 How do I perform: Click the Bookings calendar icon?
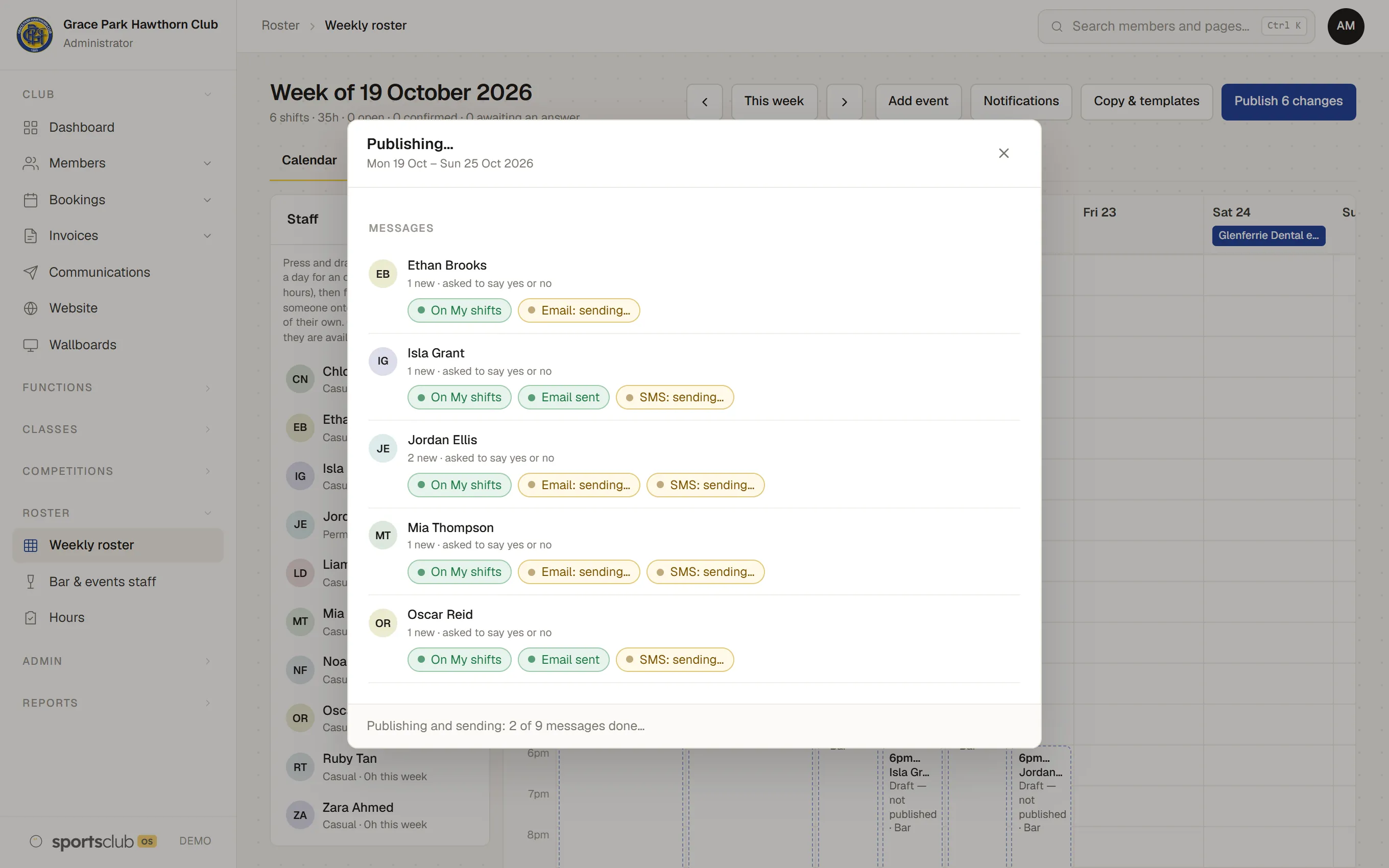31,200
